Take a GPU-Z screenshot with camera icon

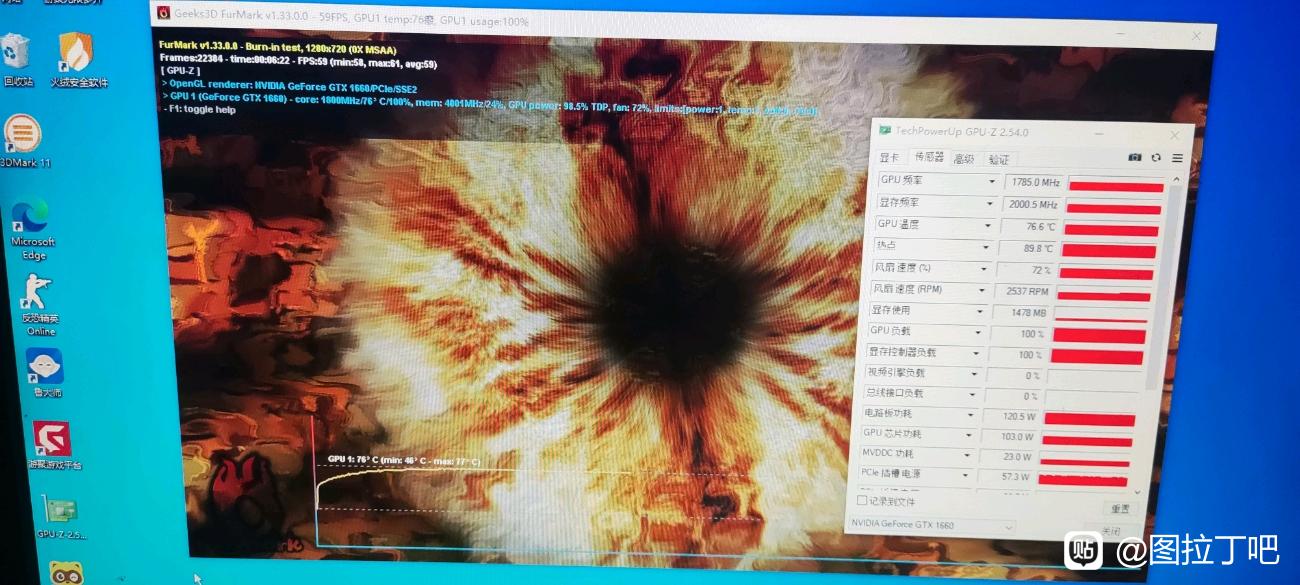[1135, 157]
